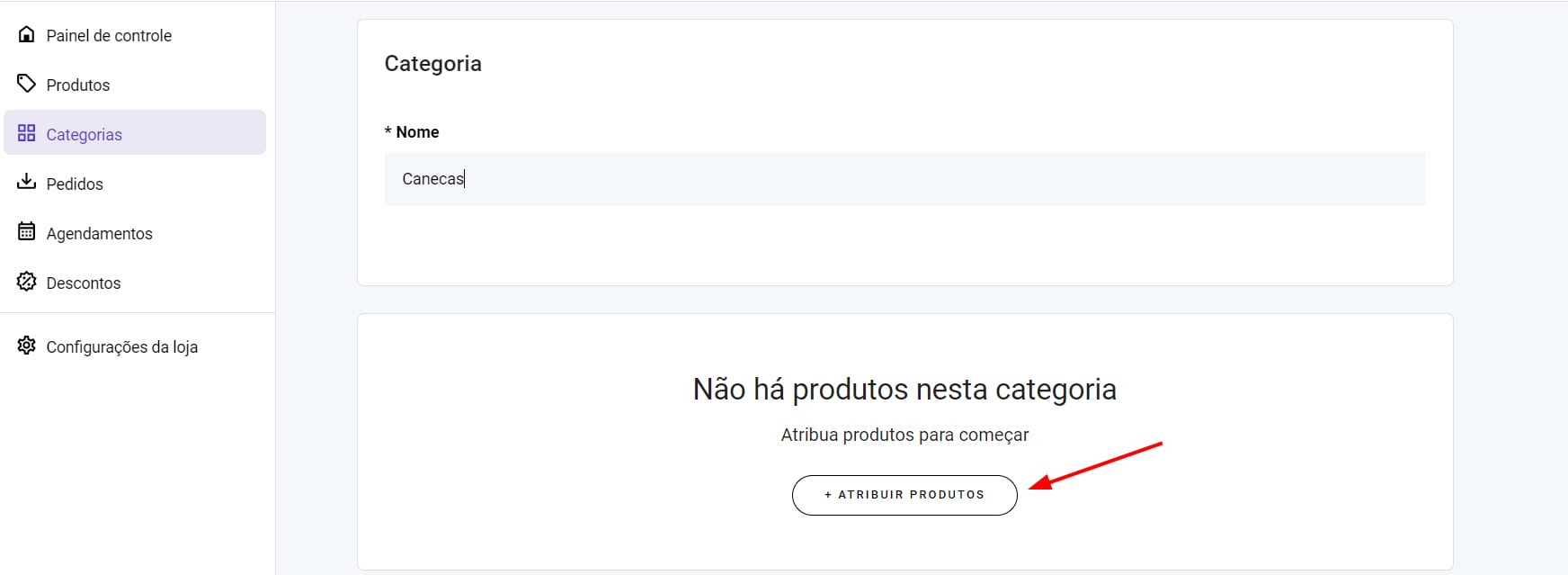Click the Nome field label
This screenshot has height=575, width=1568.
pyautogui.click(x=417, y=132)
